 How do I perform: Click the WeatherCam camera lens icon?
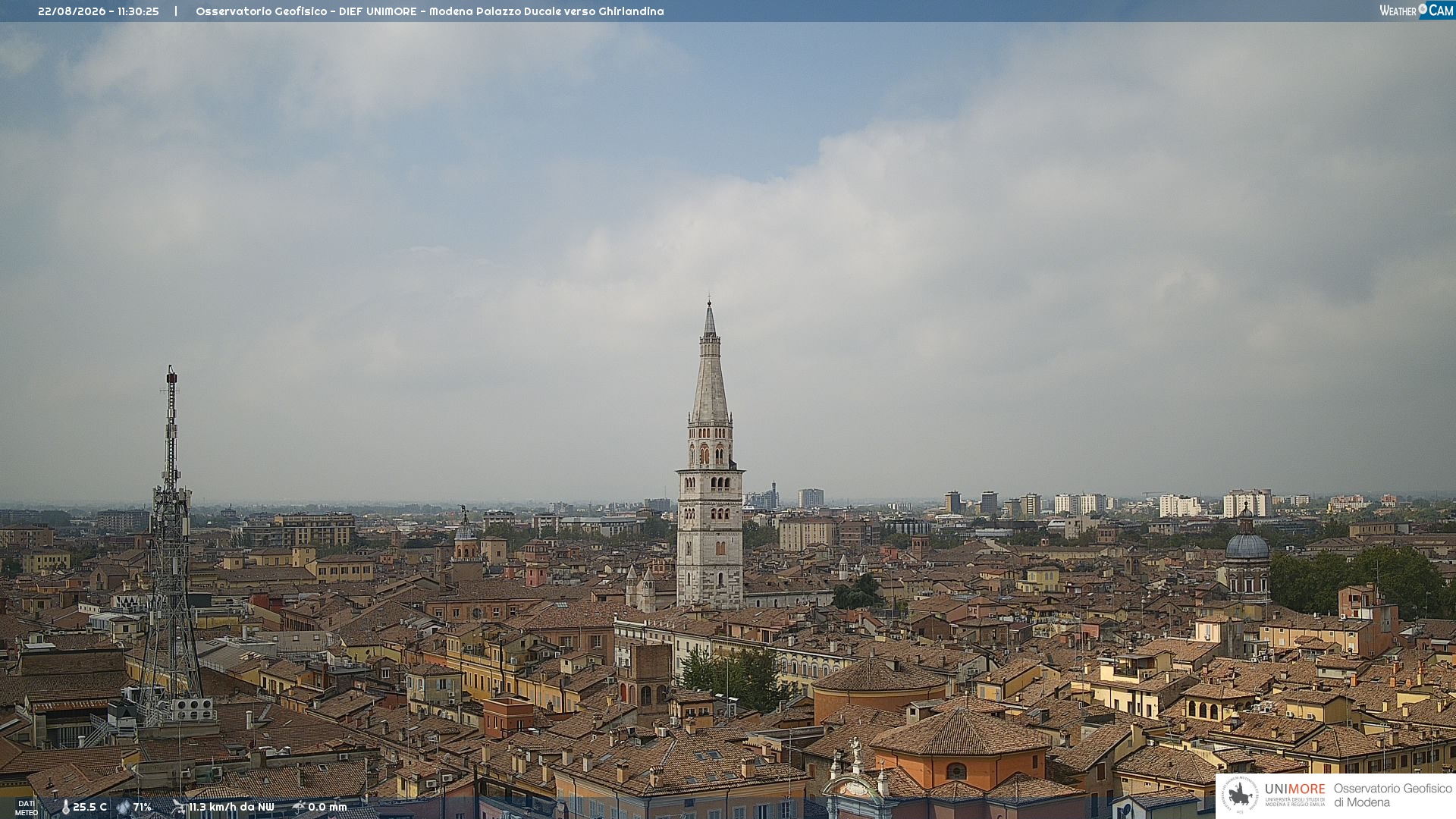(1423, 9)
